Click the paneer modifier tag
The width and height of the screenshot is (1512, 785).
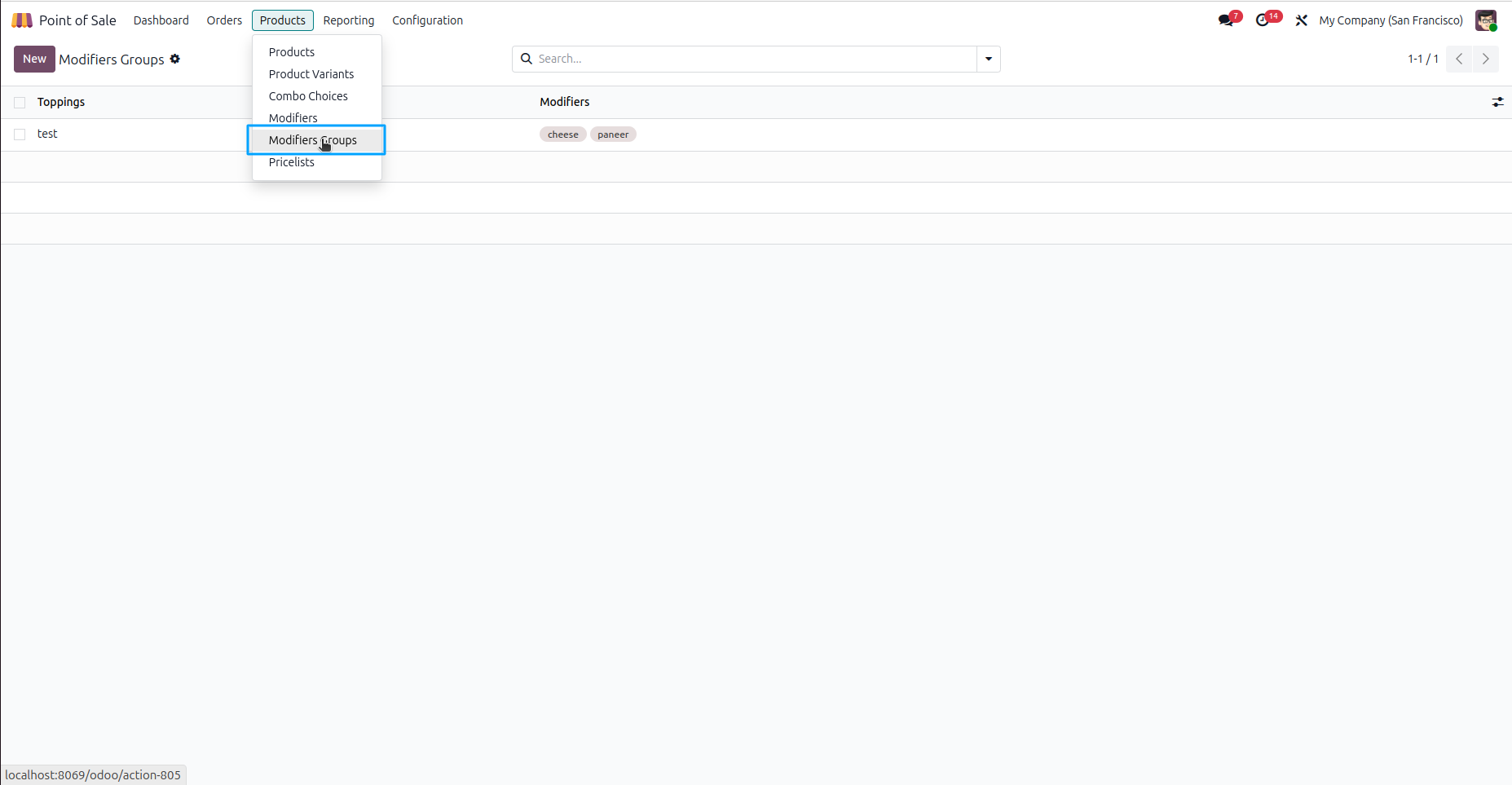click(x=613, y=135)
